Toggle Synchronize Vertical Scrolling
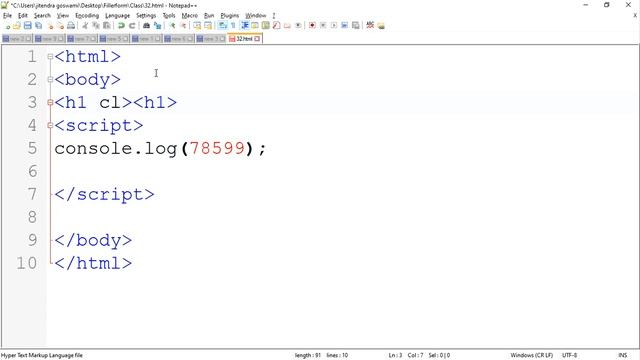 tap(197, 26)
